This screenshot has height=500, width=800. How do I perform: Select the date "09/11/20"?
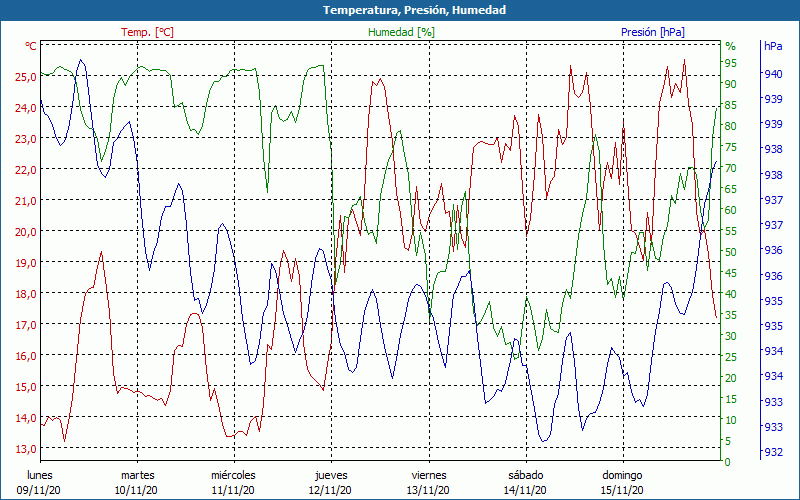[39, 490]
